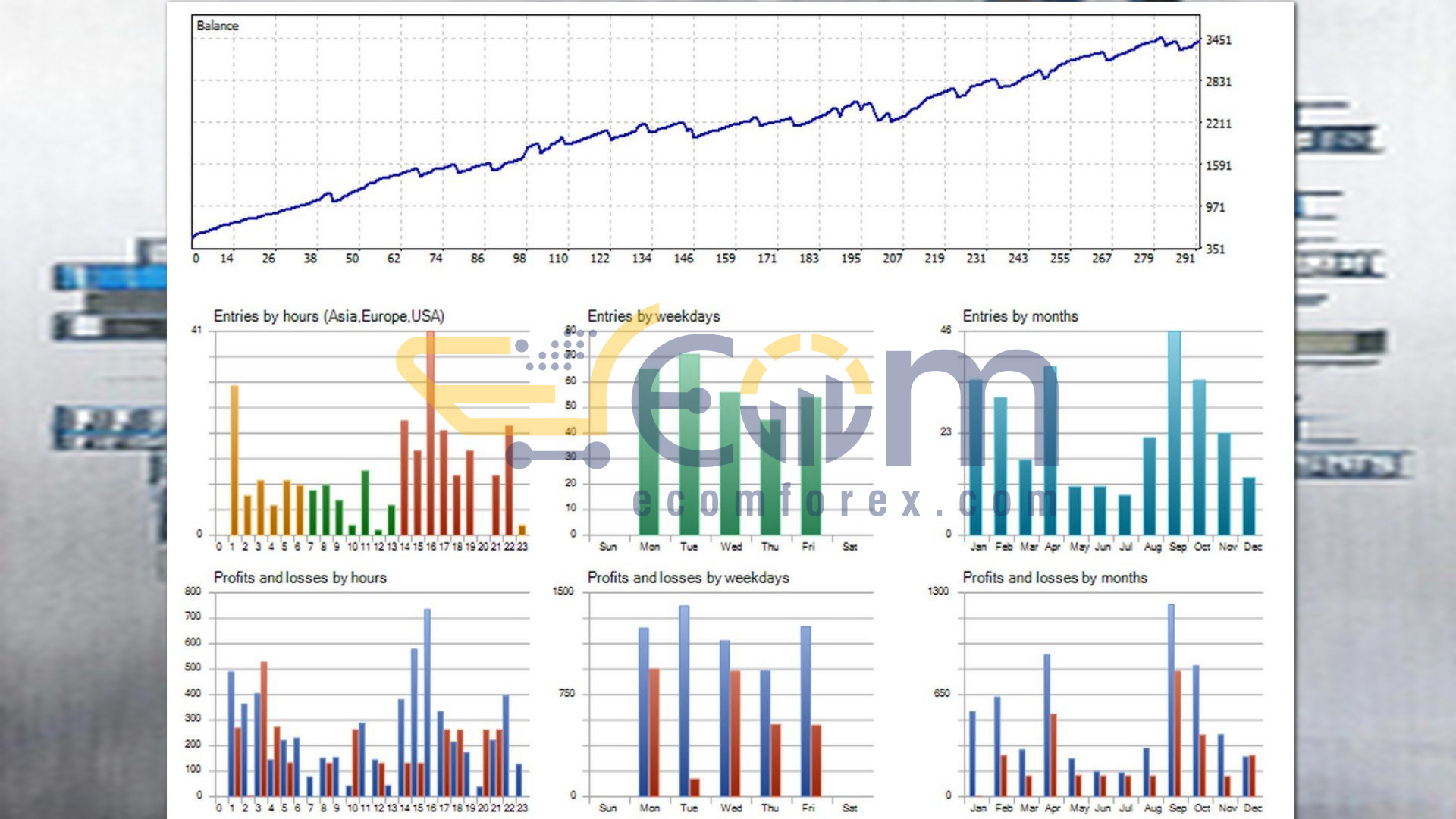This screenshot has width=1456, height=819.
Task: Click Profits and losses by hours title
Action: [300, 578]
